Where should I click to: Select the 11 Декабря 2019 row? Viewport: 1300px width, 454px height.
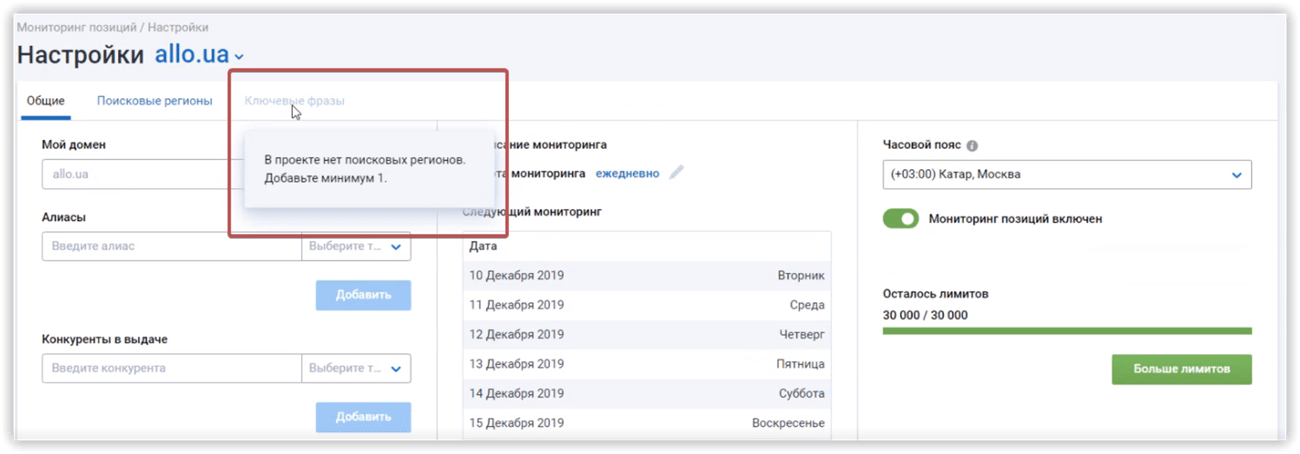pyautogui.click(x=647, y=305)
